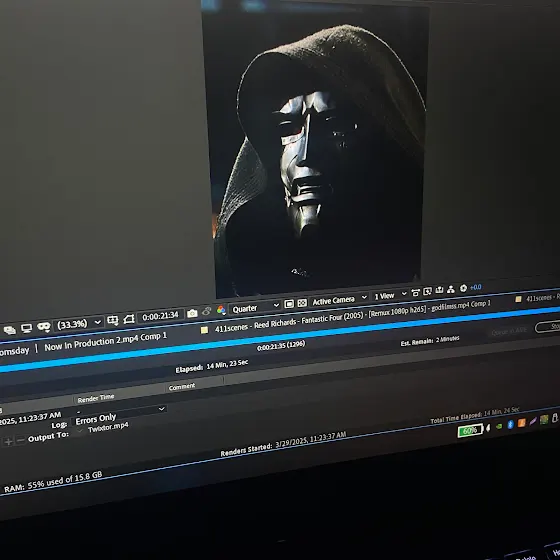
Task: Click the Show Snapshot icon
Action: (207, 311)
